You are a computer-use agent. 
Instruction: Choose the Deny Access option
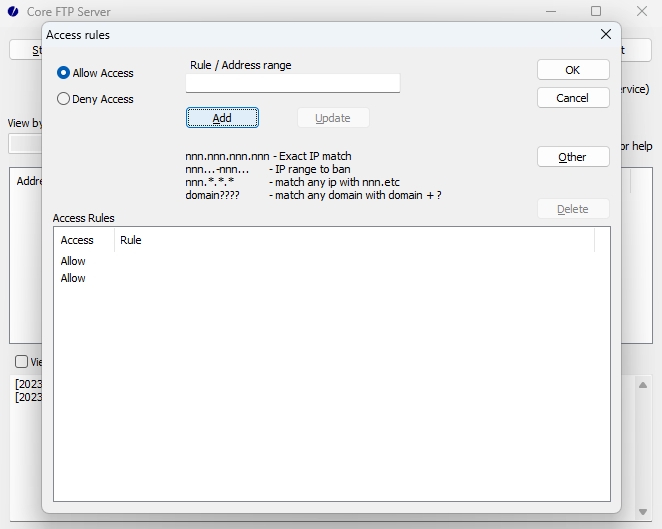tap(64, 99)
